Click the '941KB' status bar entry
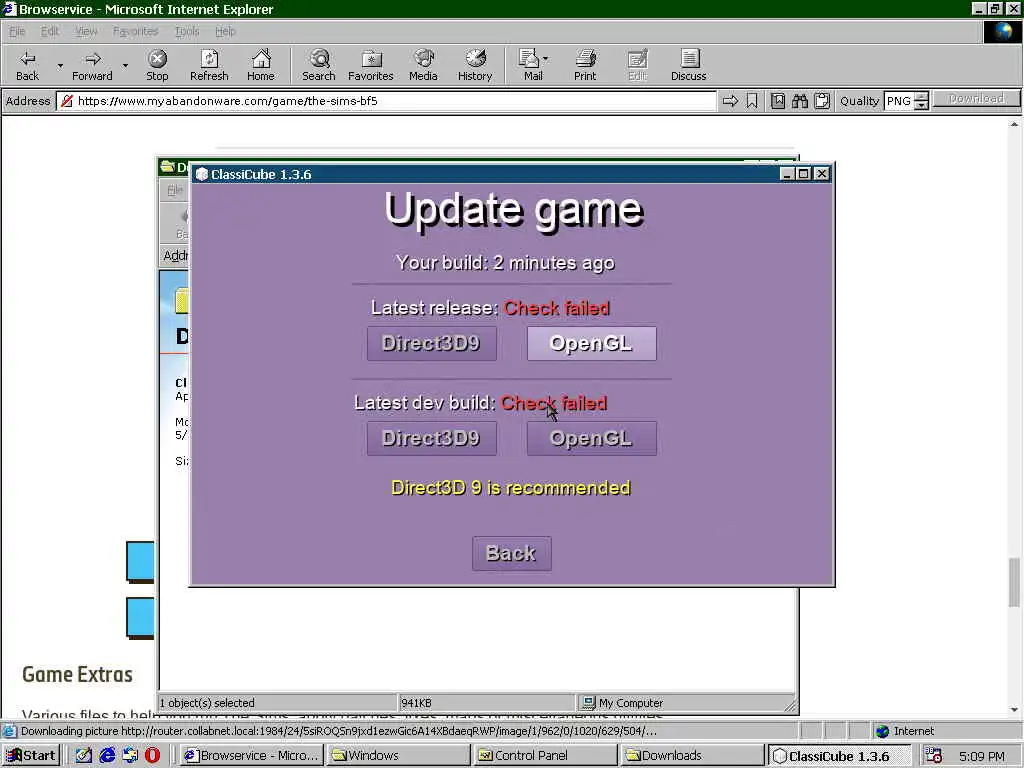Viewport: 1024px width, 768px height. [x=417, y=703]
